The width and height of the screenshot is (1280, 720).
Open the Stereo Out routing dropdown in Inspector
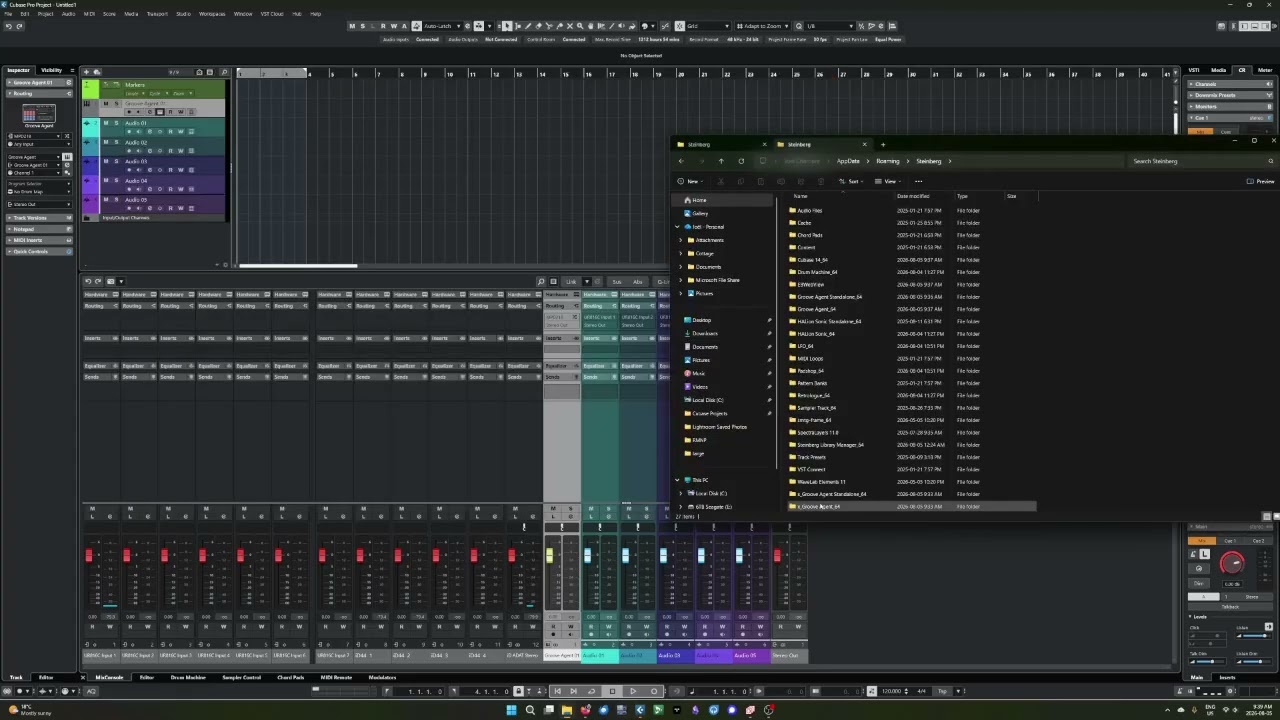point(39,204)
